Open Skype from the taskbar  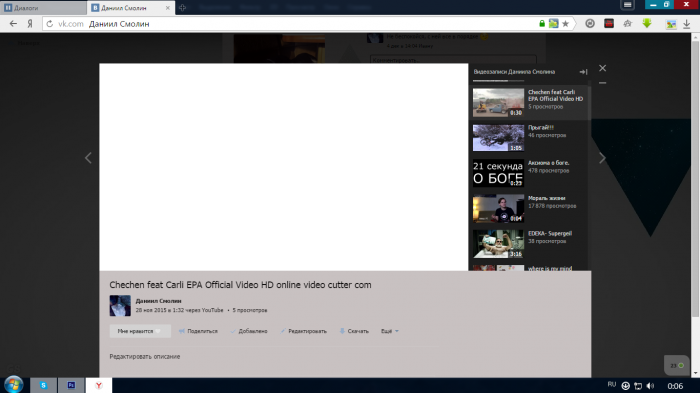click(43, 385)
